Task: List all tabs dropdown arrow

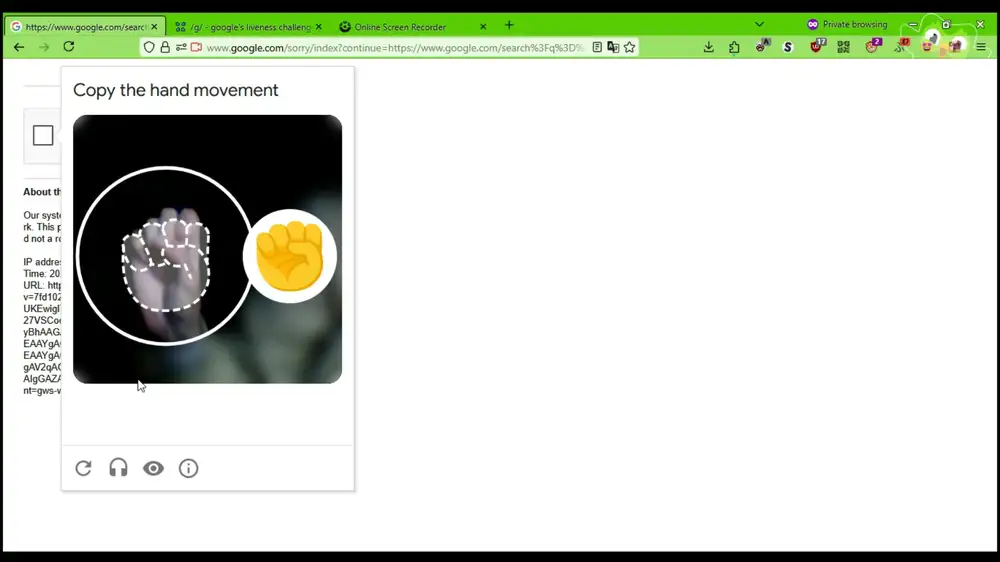Action: pyautogui.click(x=759, y=25)
